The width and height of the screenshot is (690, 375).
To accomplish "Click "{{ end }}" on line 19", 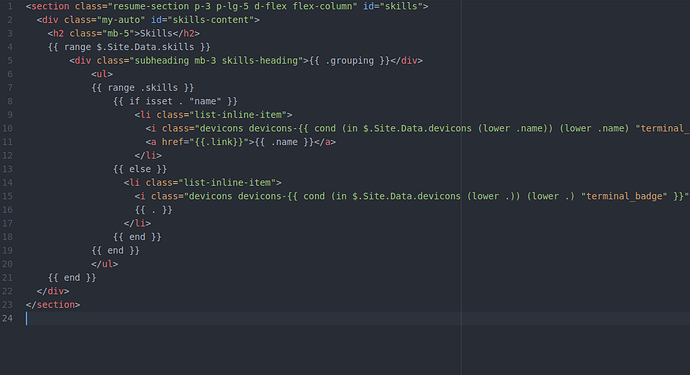I will click(116, 250).
